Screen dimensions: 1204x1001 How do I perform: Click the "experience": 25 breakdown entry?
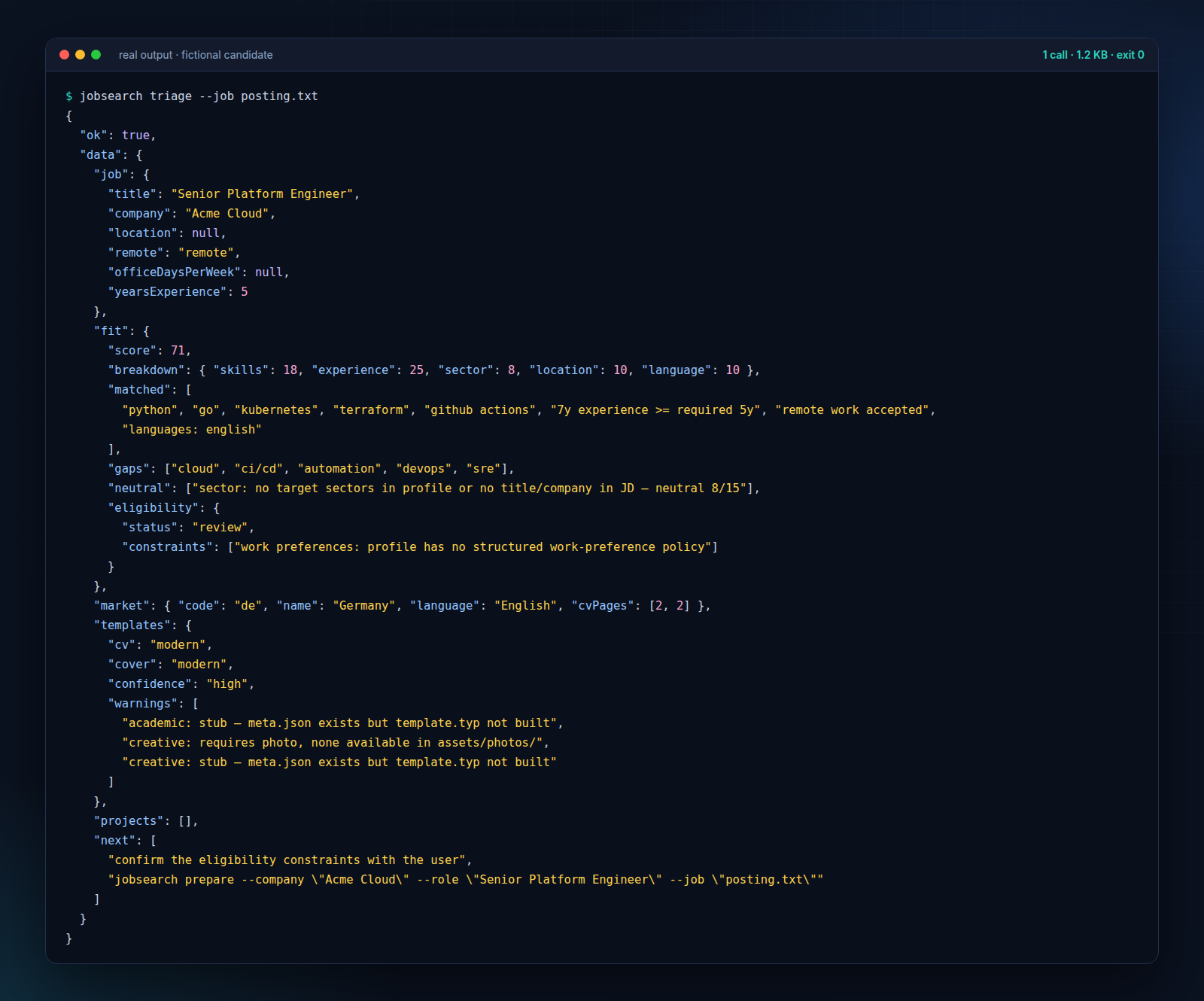coord(367,370)
